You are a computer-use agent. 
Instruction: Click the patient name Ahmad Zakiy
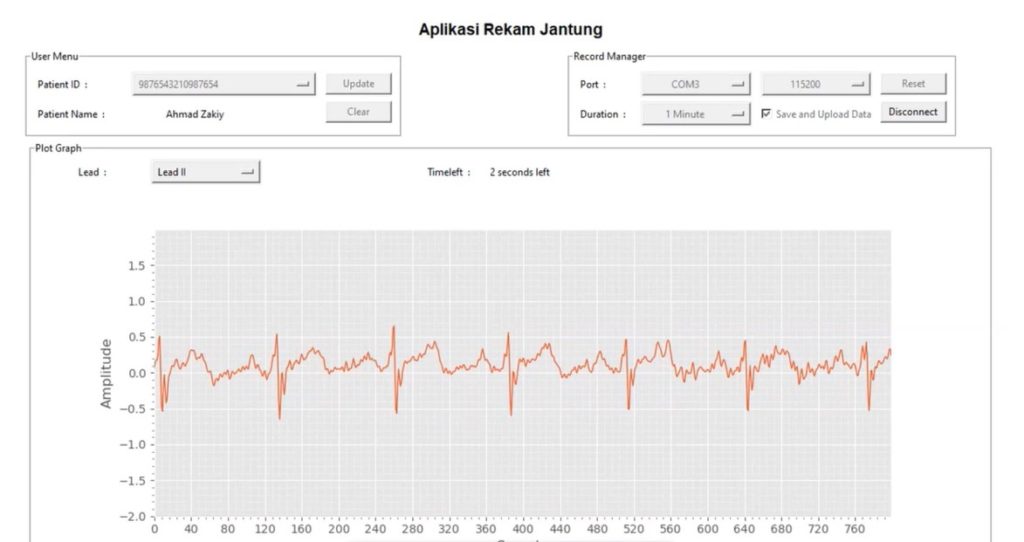click(x=195, y=114)
